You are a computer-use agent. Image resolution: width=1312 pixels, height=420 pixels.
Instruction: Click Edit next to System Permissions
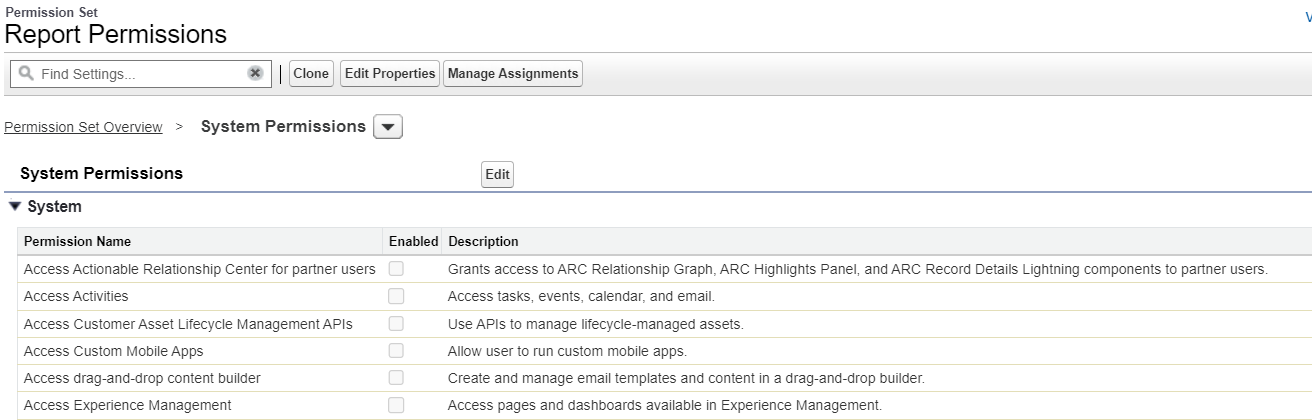tap(497, 174)
